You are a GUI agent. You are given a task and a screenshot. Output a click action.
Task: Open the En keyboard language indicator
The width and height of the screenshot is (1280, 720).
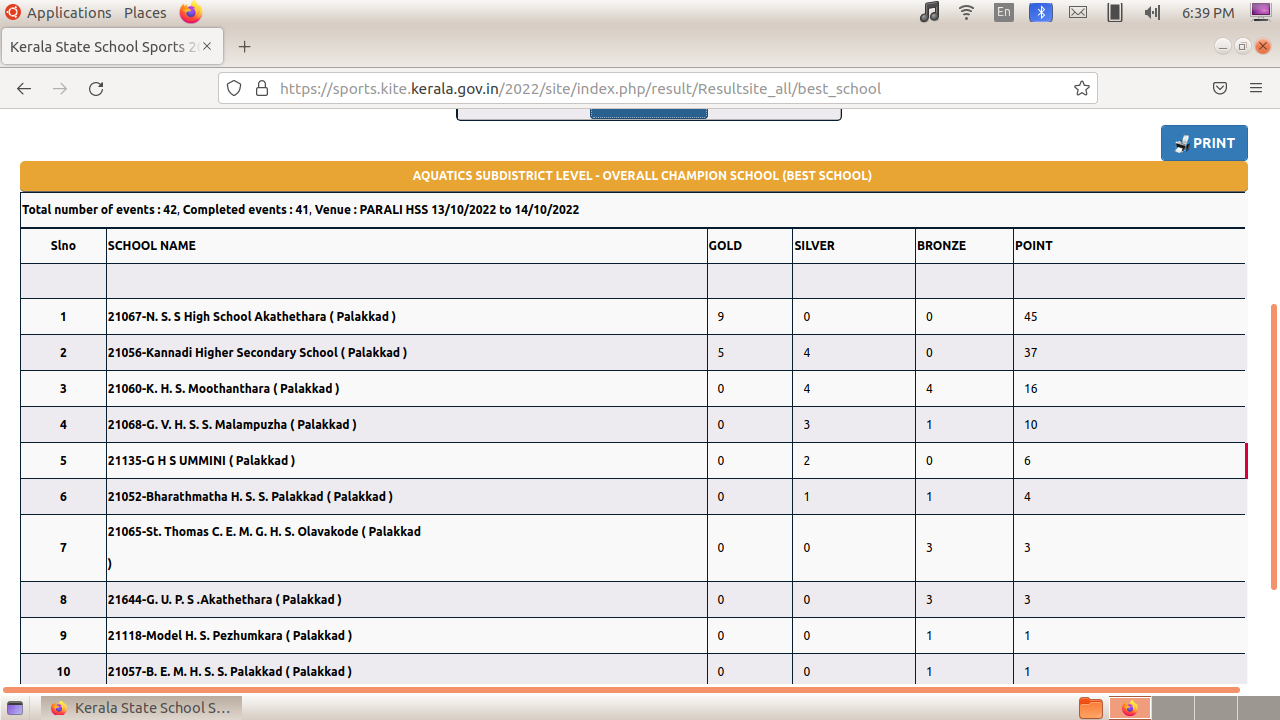1004,12
